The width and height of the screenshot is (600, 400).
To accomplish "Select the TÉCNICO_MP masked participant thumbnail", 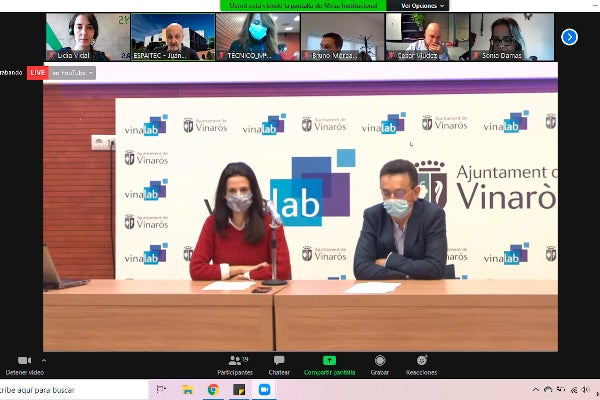I will click(258, 37).
